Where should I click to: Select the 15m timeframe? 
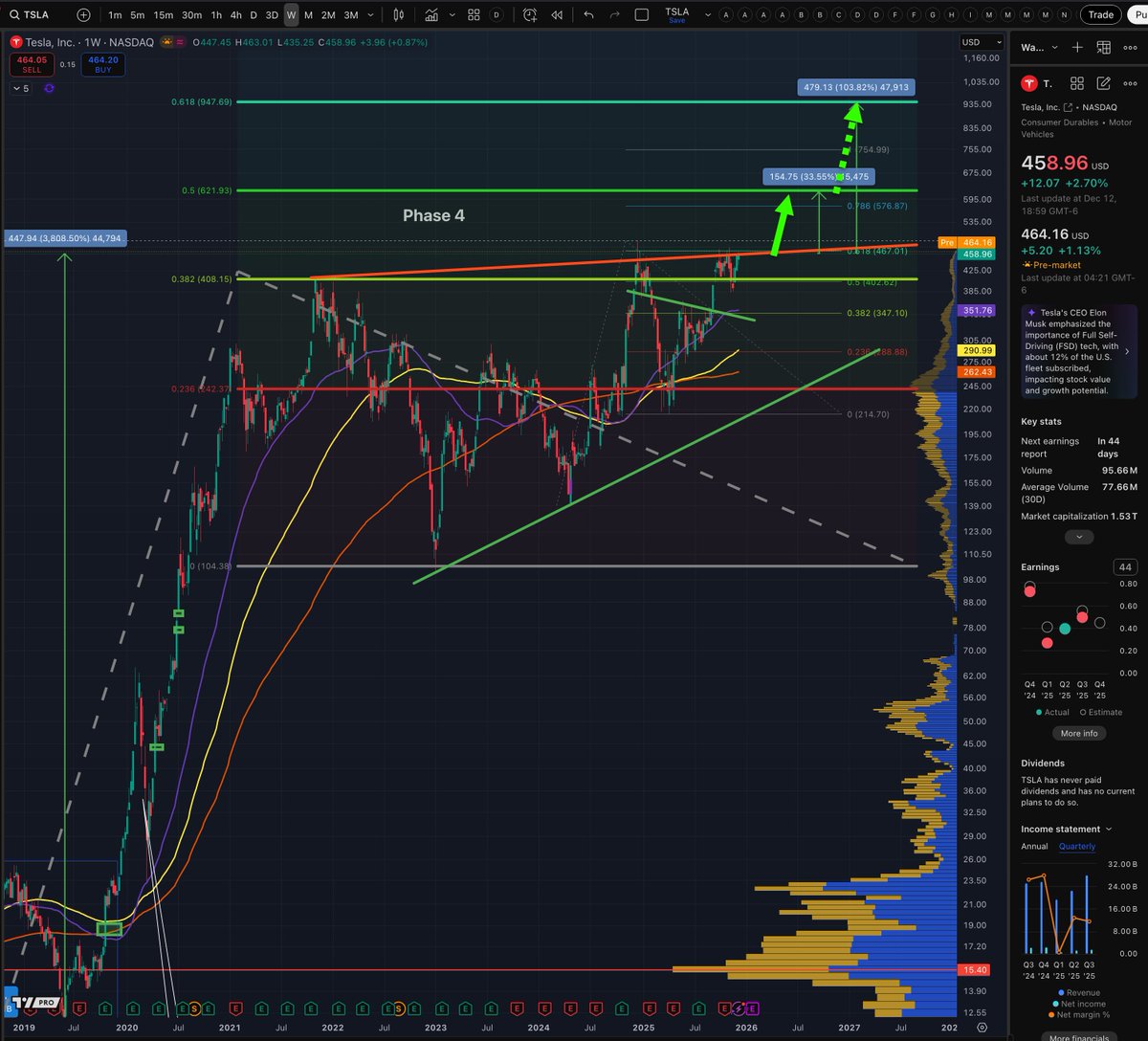[x=164, y=14]
